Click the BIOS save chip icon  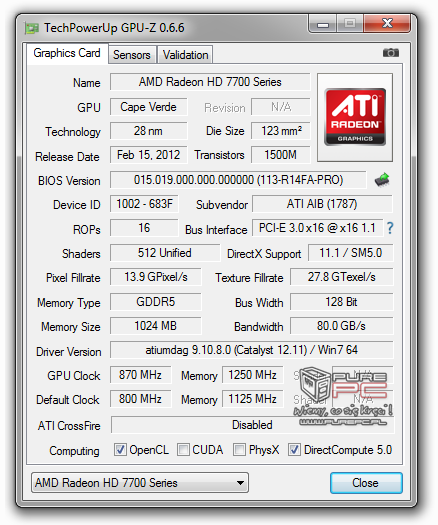tap(382, 180)
